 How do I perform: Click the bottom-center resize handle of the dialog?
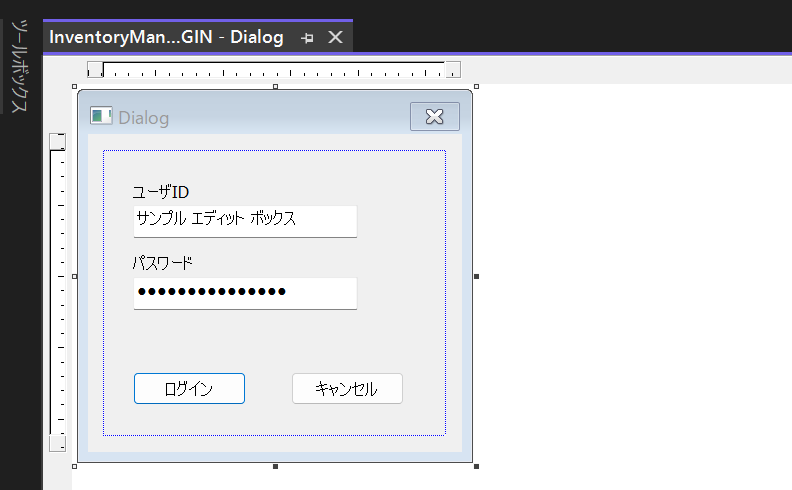[275, 466]
